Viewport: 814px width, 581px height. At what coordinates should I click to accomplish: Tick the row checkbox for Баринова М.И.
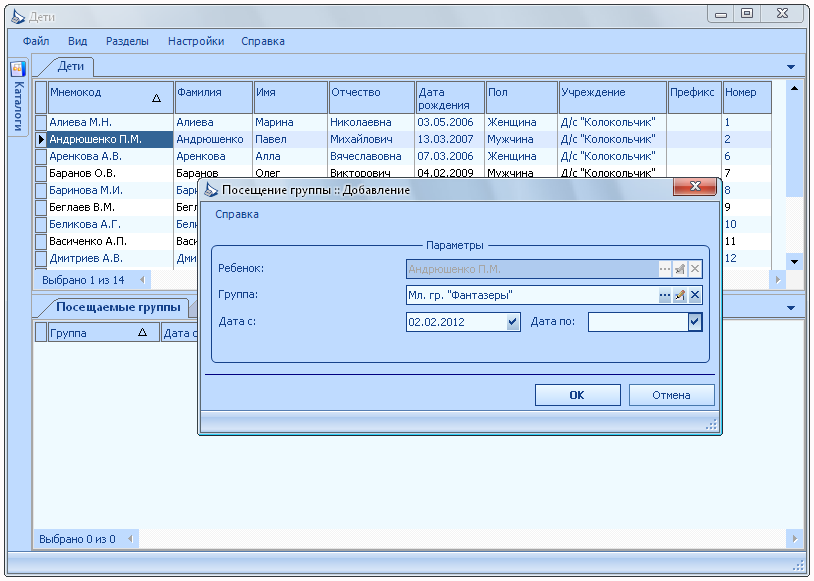[x=41, y=191]
